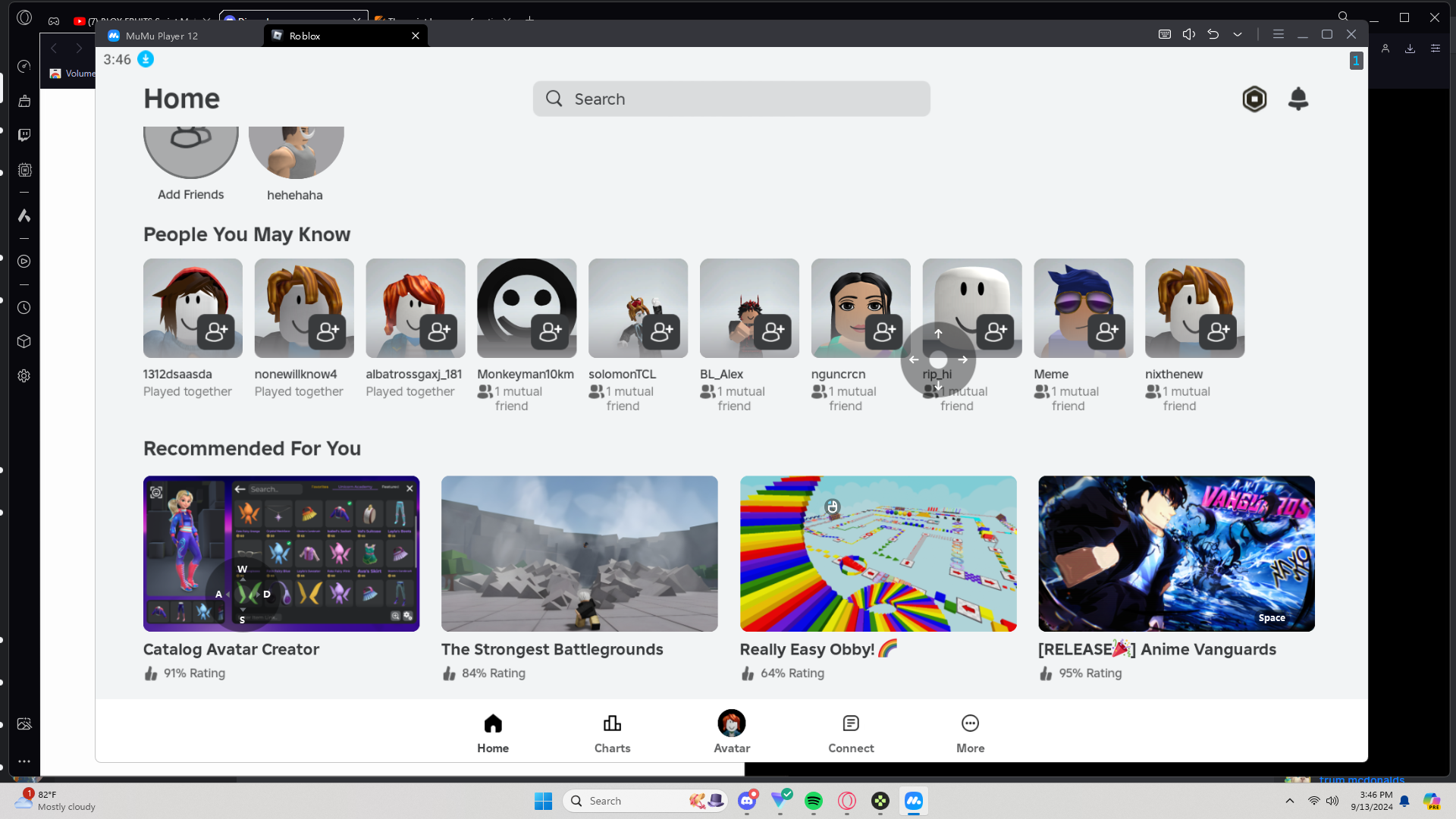Add rip_hi as a friend
Image resolution: width=1456 pixels, height=819 pixels.
996,331
